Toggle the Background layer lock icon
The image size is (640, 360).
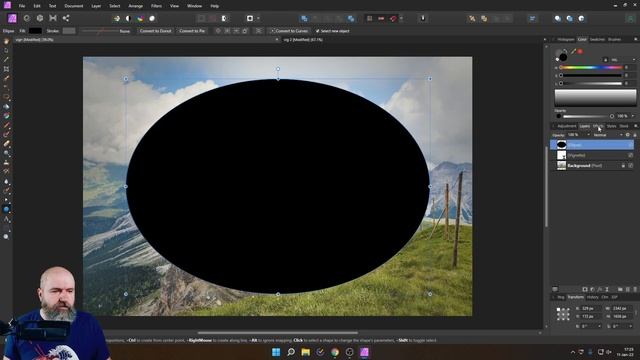point(623,165)
